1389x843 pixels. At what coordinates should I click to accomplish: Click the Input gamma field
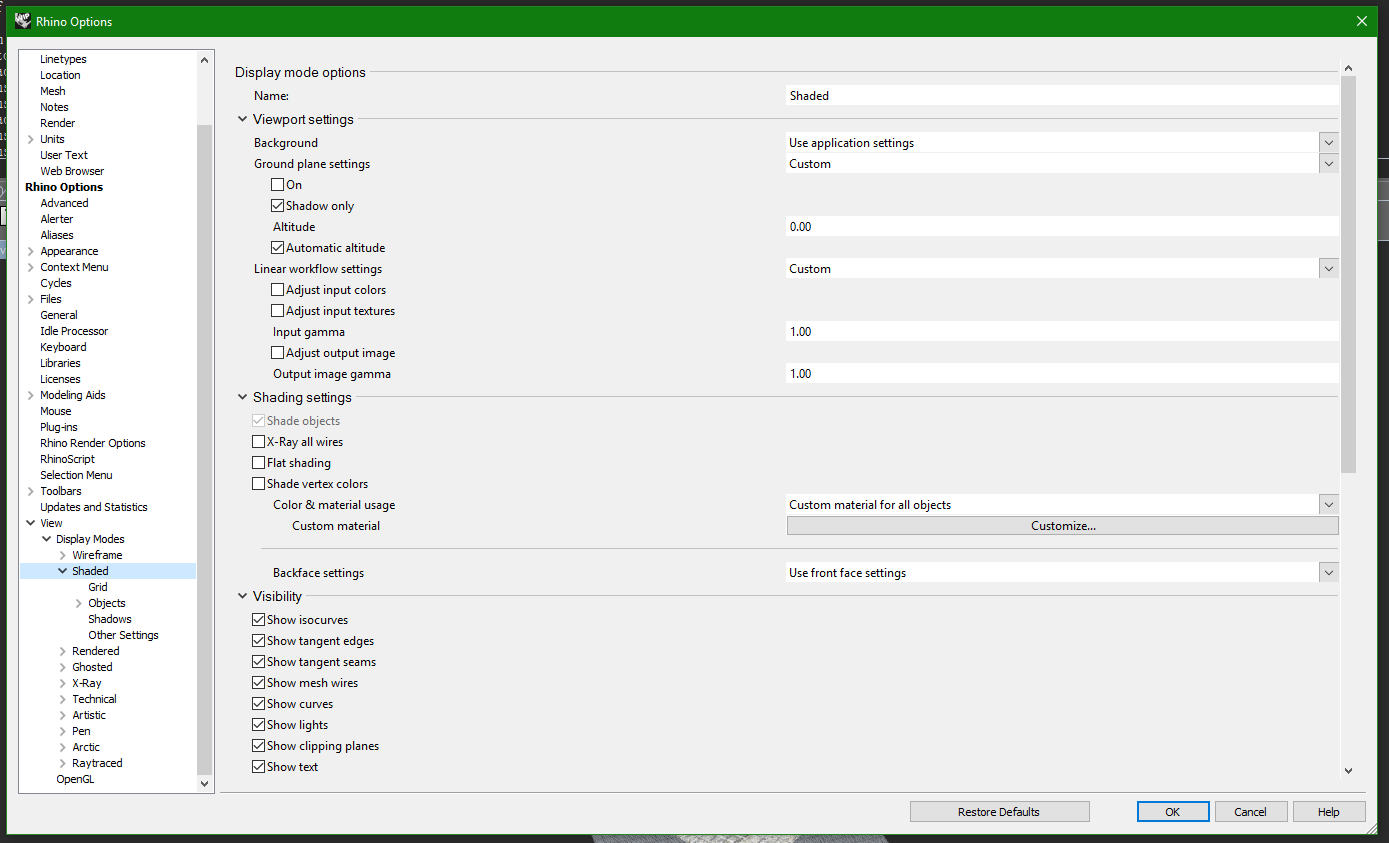click(x=1062, y=332)
